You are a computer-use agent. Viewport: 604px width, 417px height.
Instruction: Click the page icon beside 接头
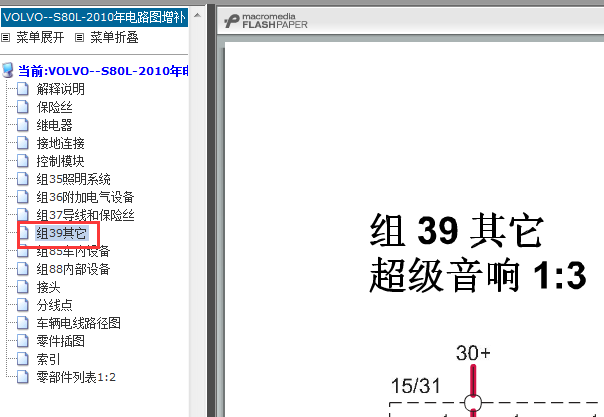(23, 287)
